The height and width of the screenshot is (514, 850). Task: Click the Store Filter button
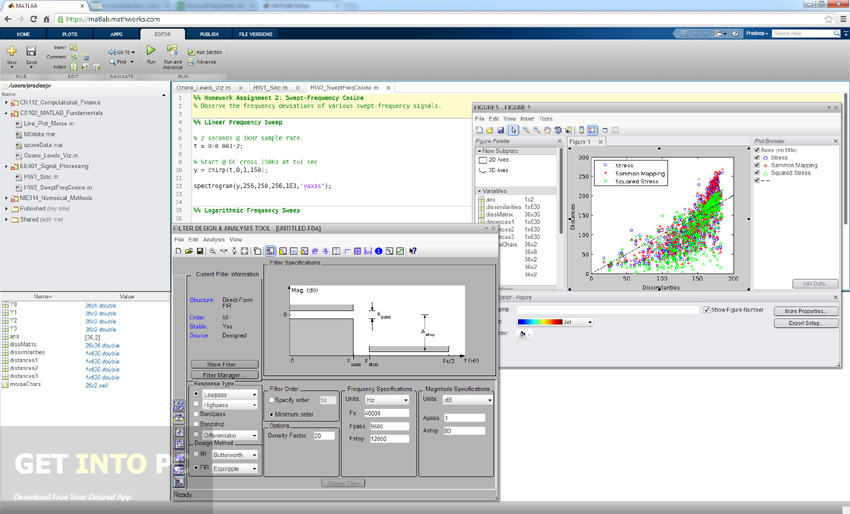224,364
